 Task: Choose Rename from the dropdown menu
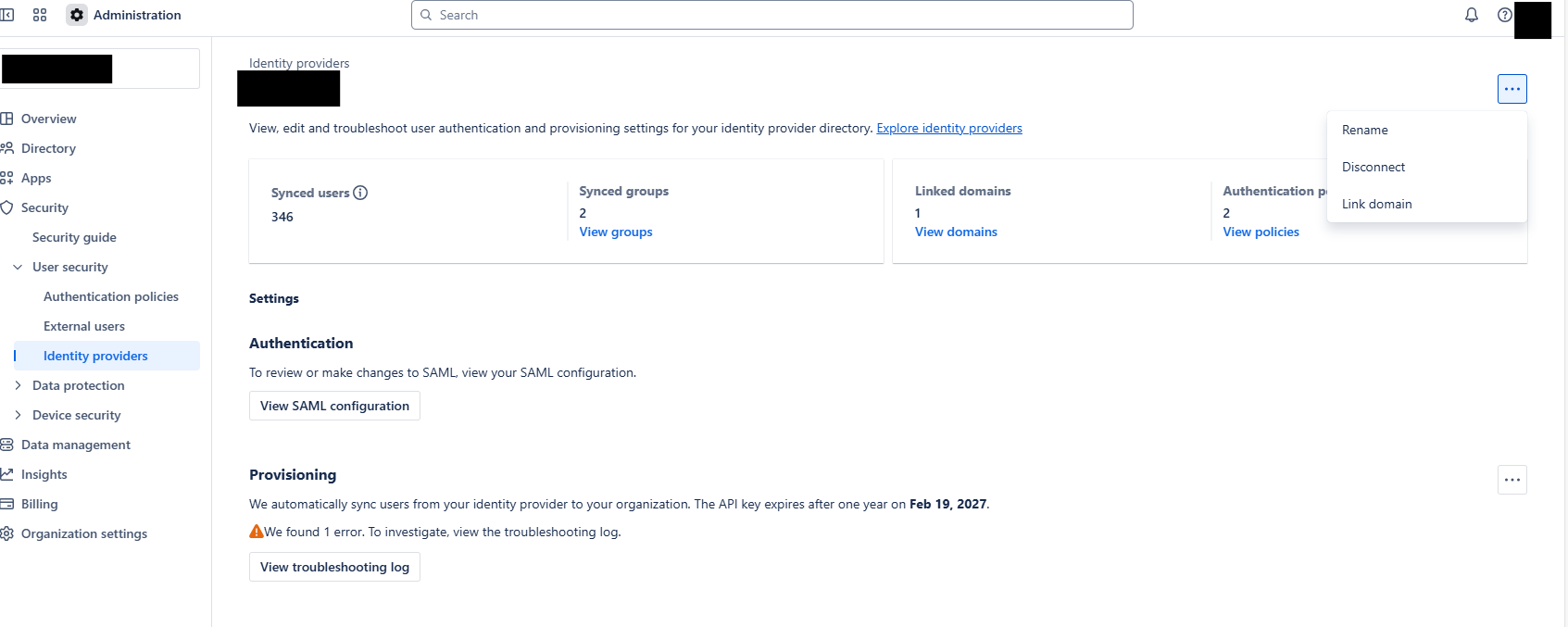[x=1427, y=130]
